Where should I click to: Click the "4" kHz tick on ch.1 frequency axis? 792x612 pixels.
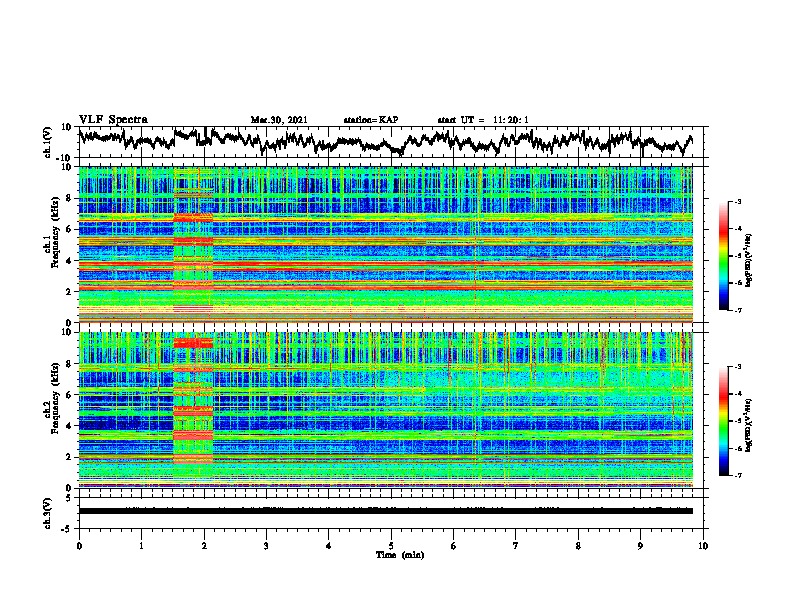(70, 261)
